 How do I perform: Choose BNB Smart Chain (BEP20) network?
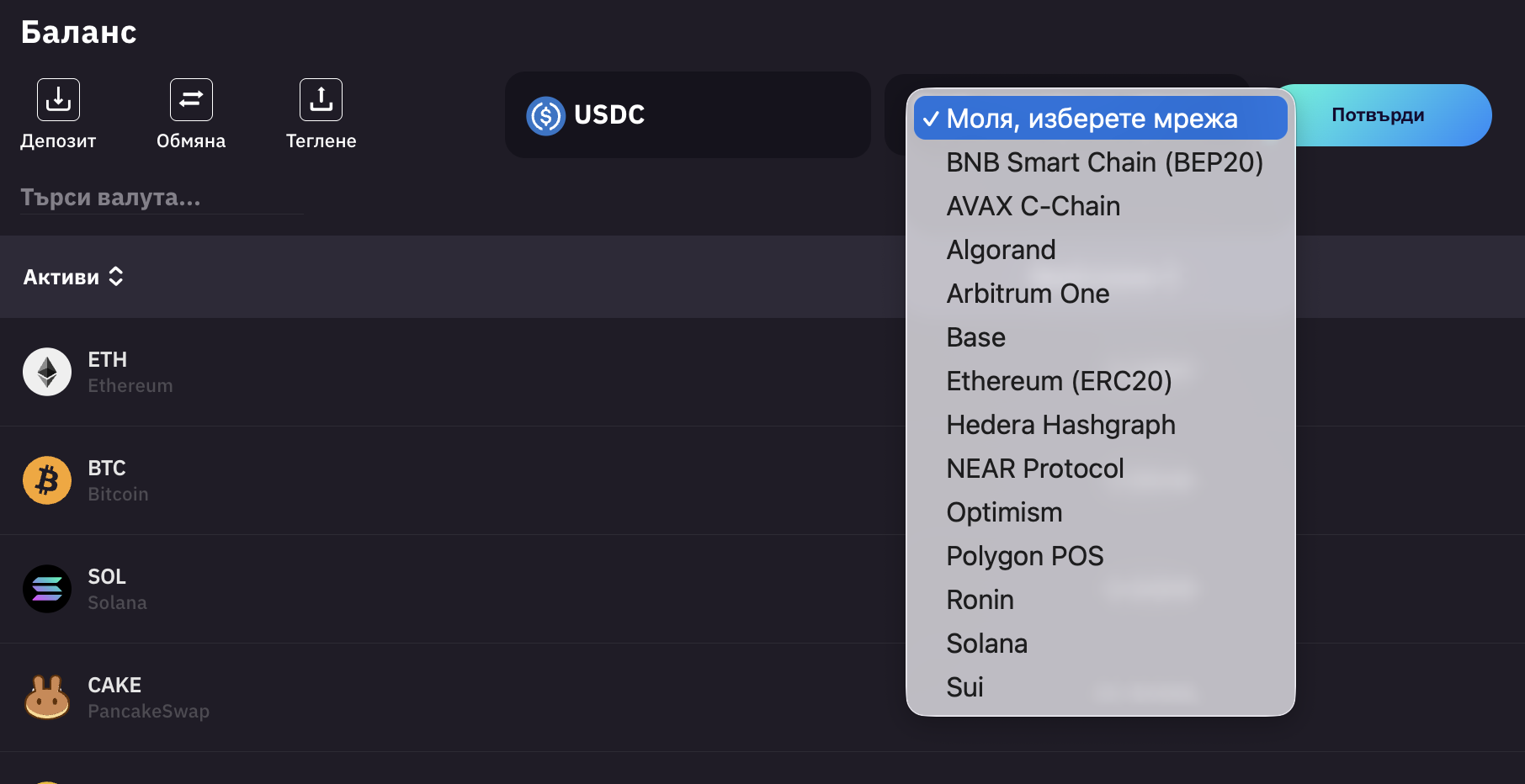(1104, 162)
